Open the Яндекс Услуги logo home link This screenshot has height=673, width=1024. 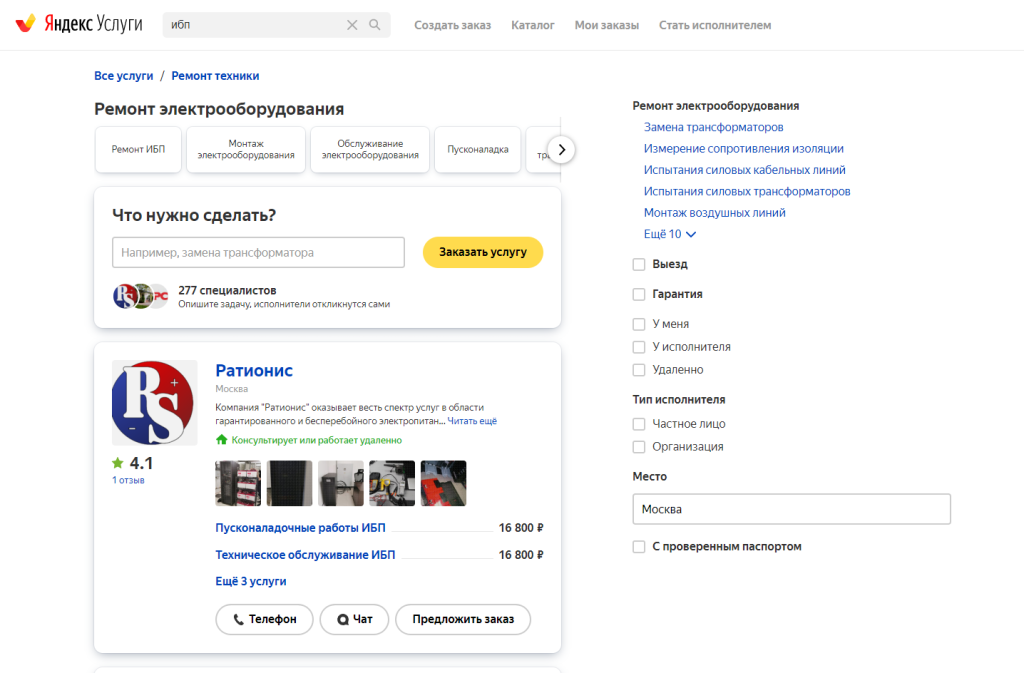tap(79, 24)
